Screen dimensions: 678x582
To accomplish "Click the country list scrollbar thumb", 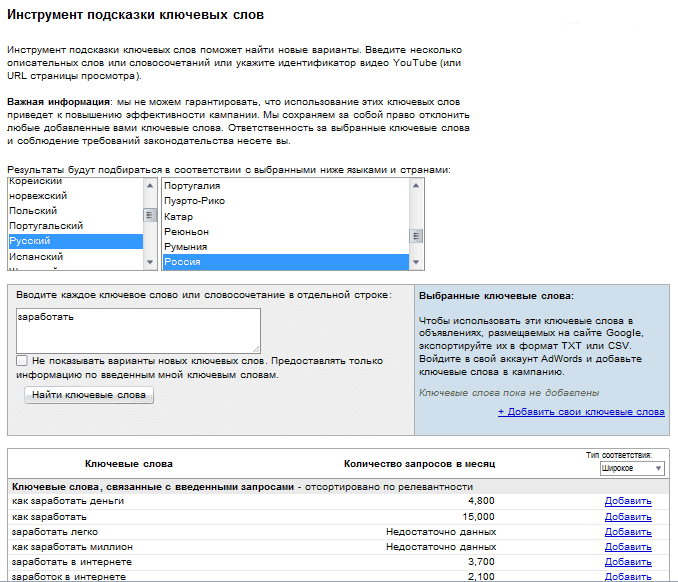I will click(416, 236).
